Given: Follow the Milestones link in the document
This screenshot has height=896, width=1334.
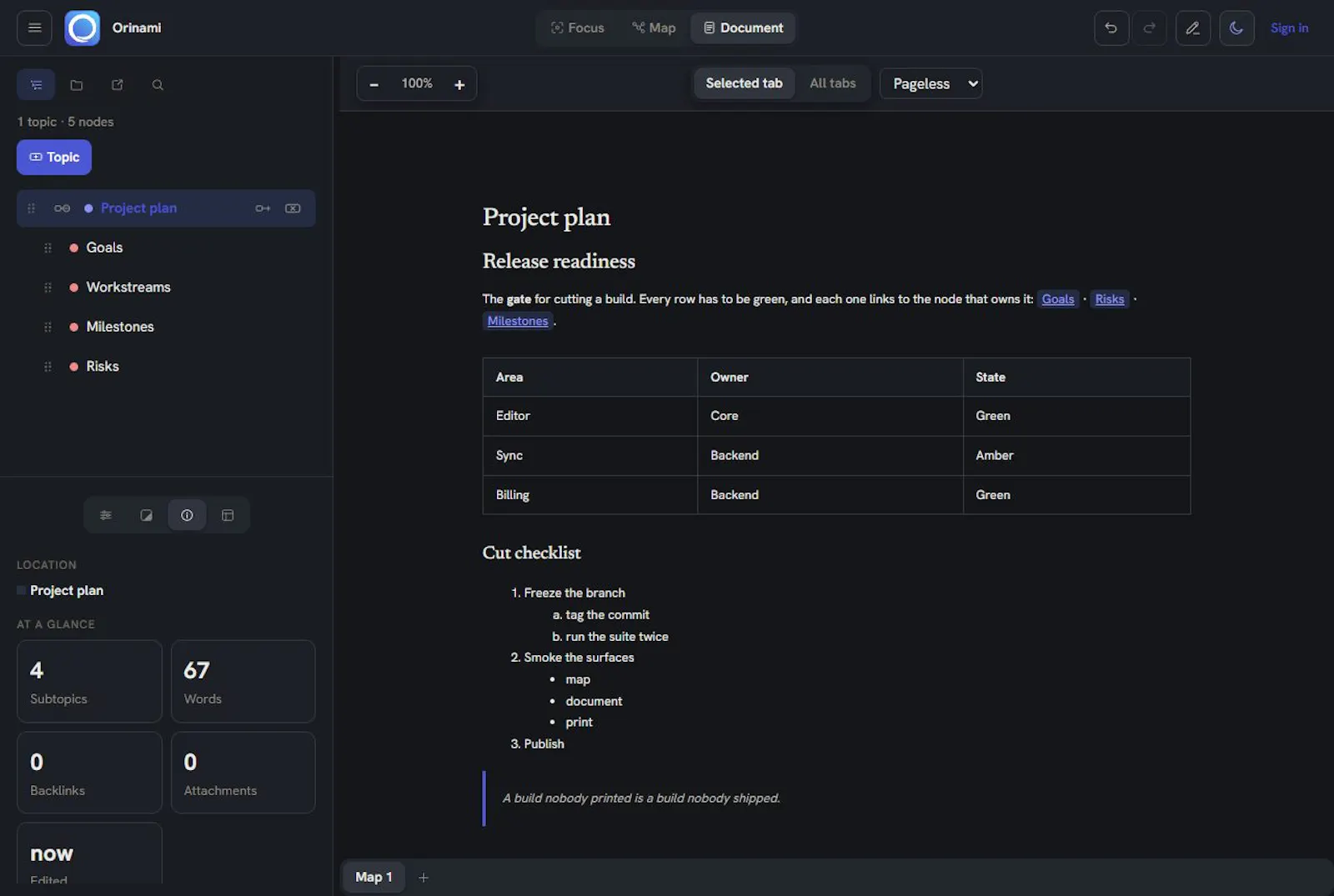Looking at the screenshot, I should (x=518, y=321).
